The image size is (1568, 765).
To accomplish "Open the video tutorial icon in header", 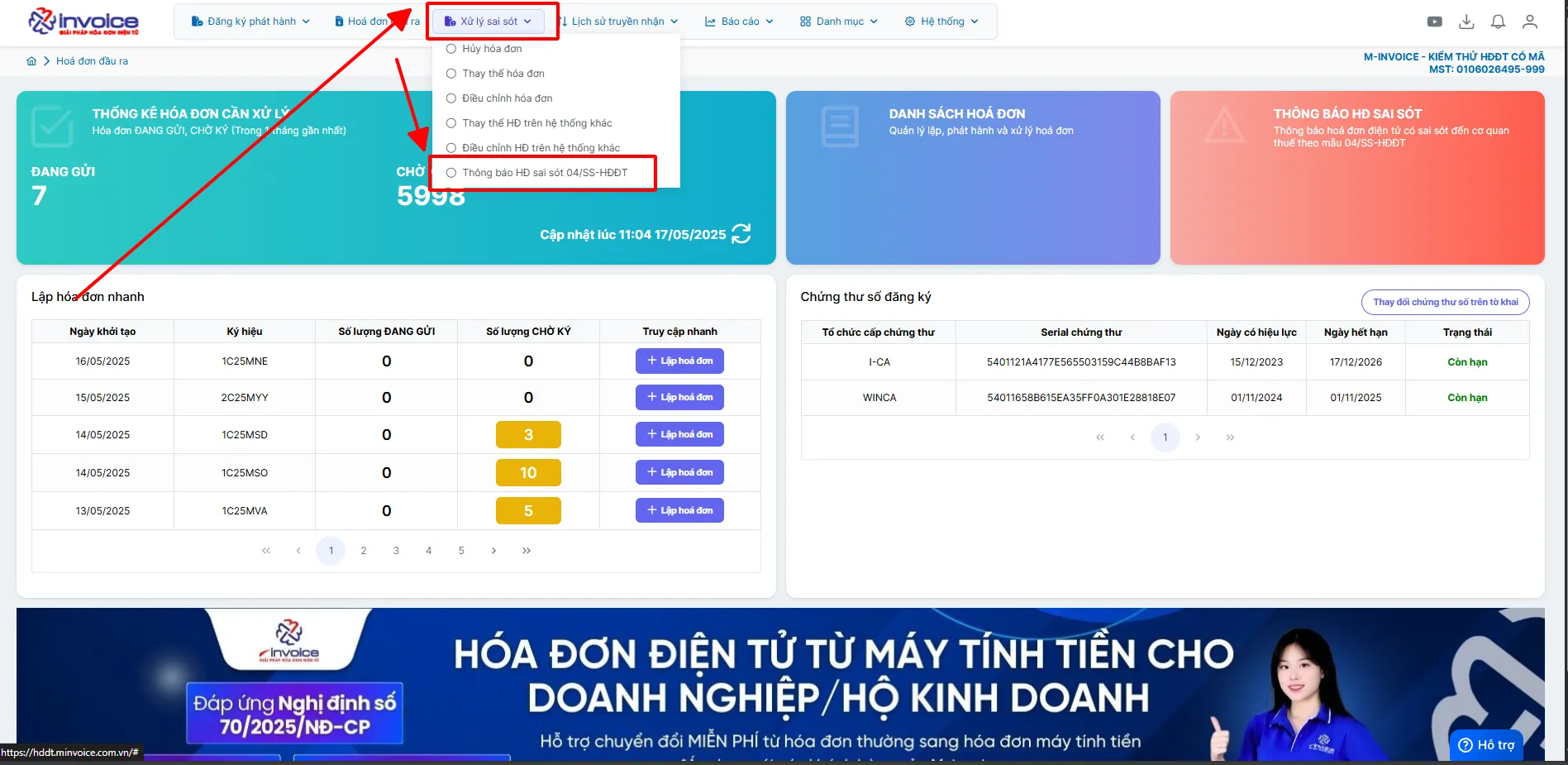I will tap(1435, 22).
